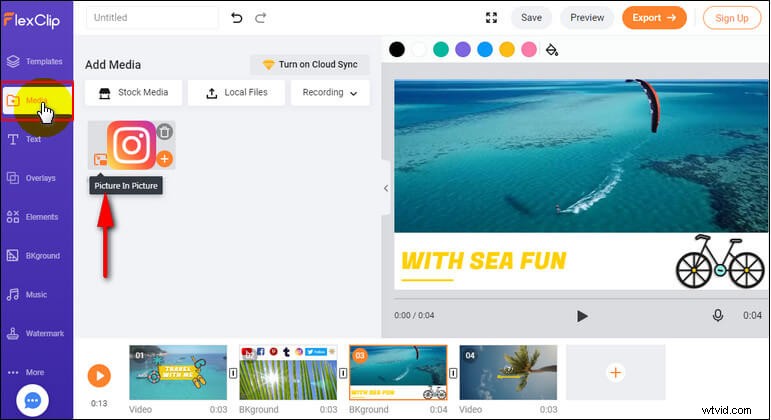Click the Untitled project name field
The image size is (771, 420).
[x=152, y=18]
